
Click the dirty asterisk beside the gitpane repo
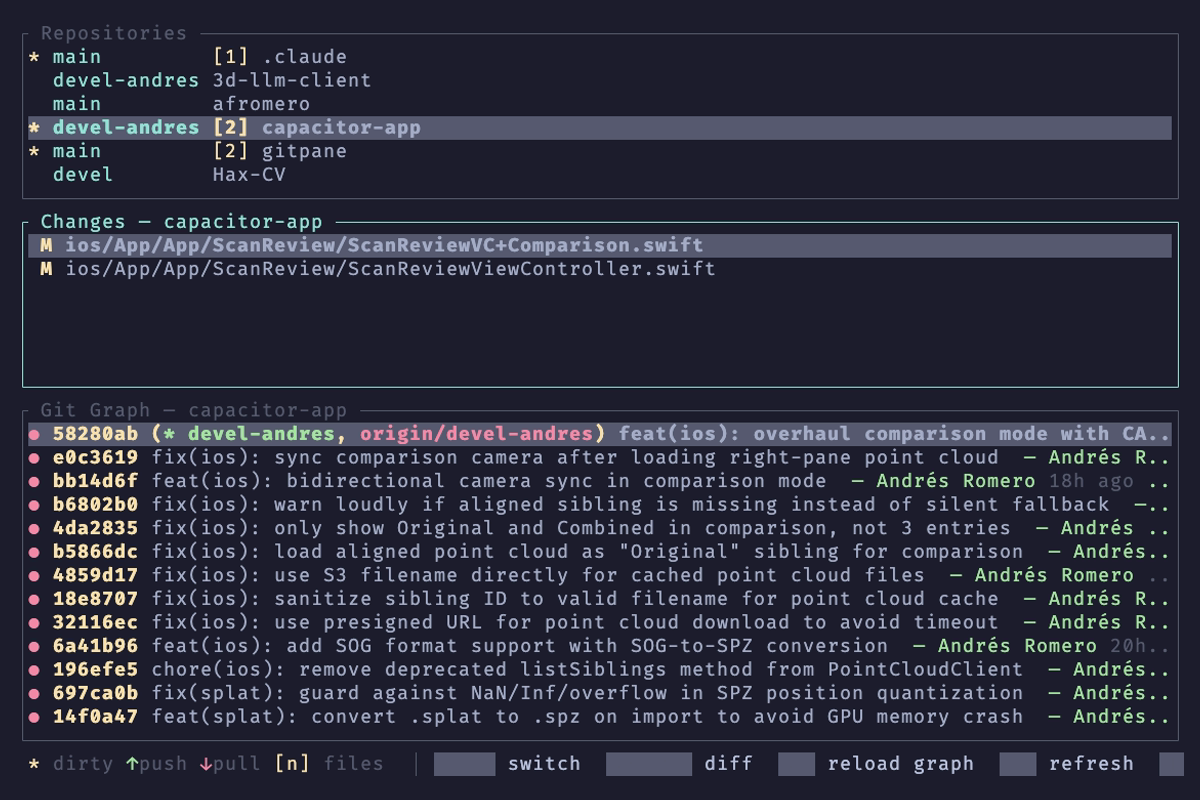(x=34, y=151)
